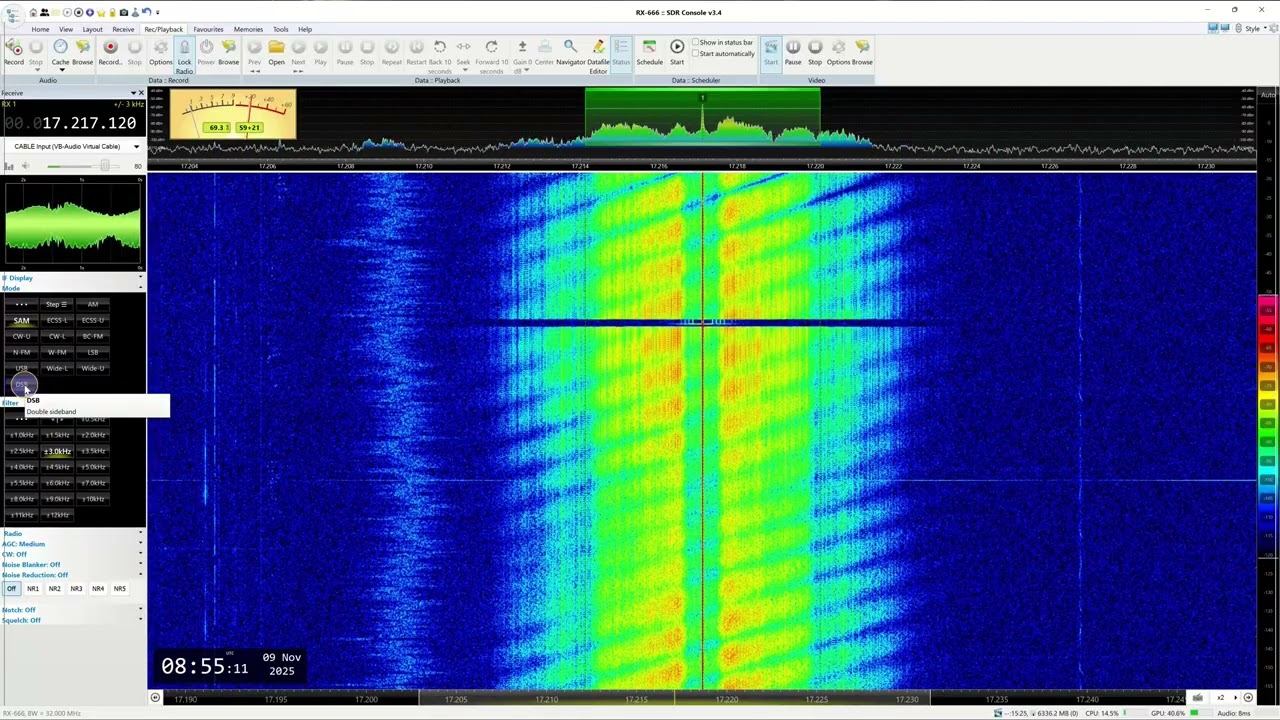The width and height of the screenshot is (1280, 720).
Task: Select CW-U mode
Action: (21, 336)
